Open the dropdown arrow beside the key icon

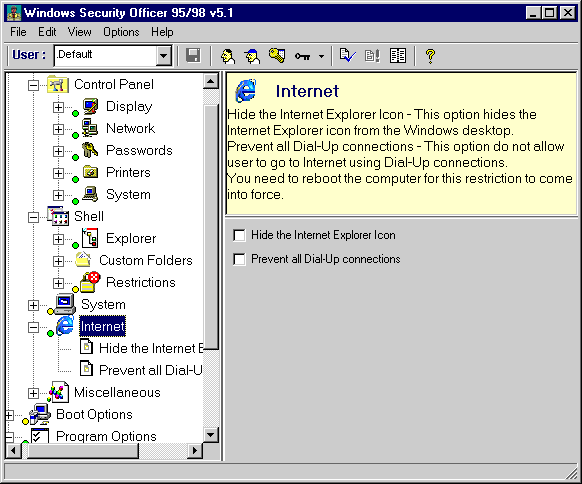pyautogui.click(x=321, y=56)
